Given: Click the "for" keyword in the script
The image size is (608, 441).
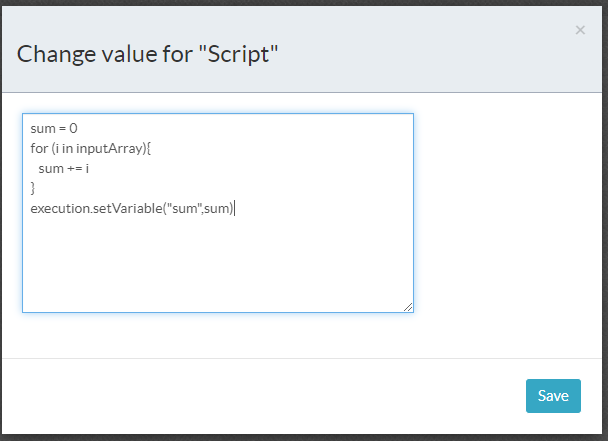Looking at the screenshot, I should (x=39, y=148).
